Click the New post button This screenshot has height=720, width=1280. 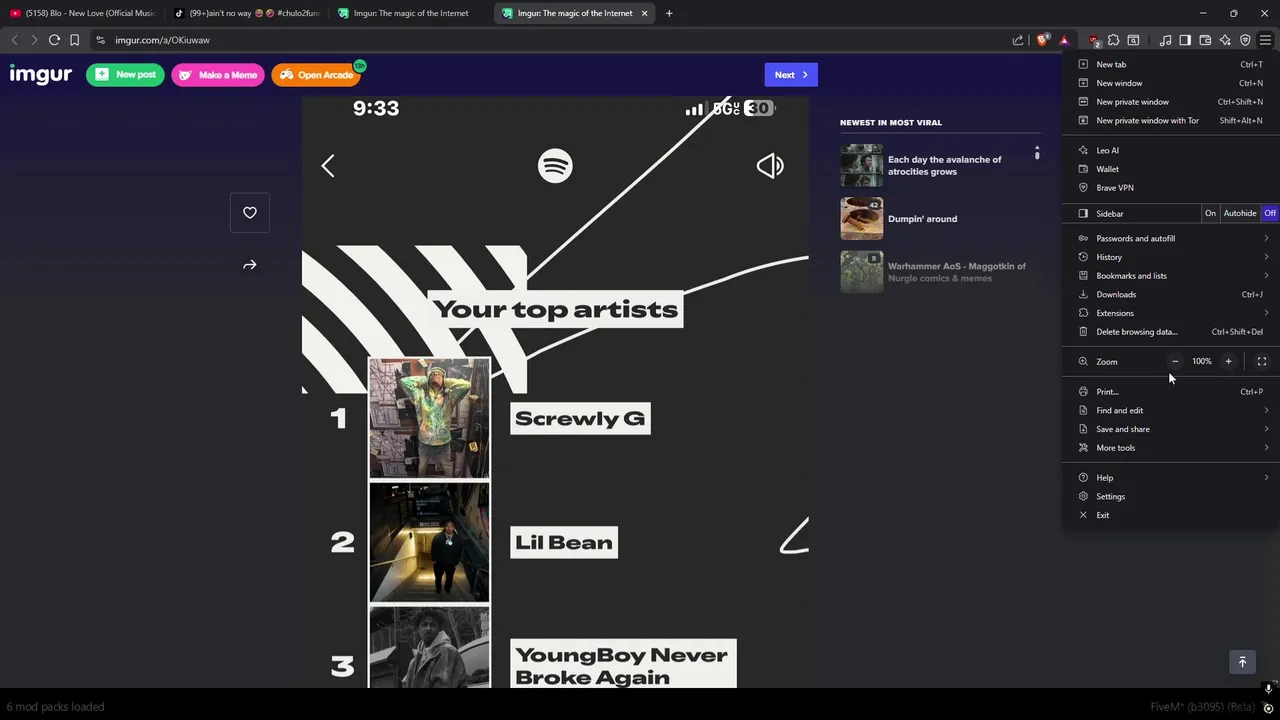[x=125, y=75]
